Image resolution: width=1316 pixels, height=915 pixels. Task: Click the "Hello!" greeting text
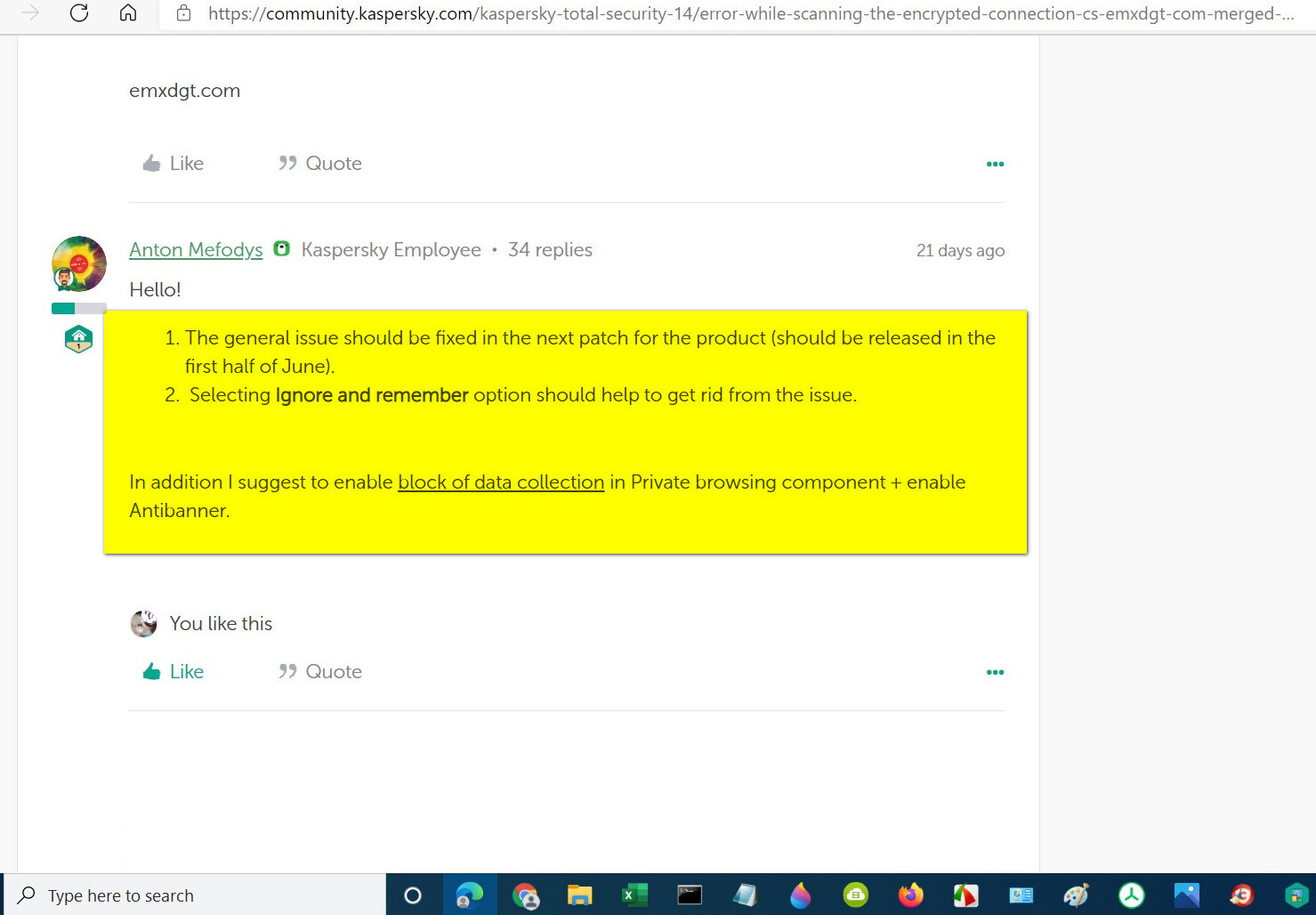pyautogui.click(x=155, y=290)
